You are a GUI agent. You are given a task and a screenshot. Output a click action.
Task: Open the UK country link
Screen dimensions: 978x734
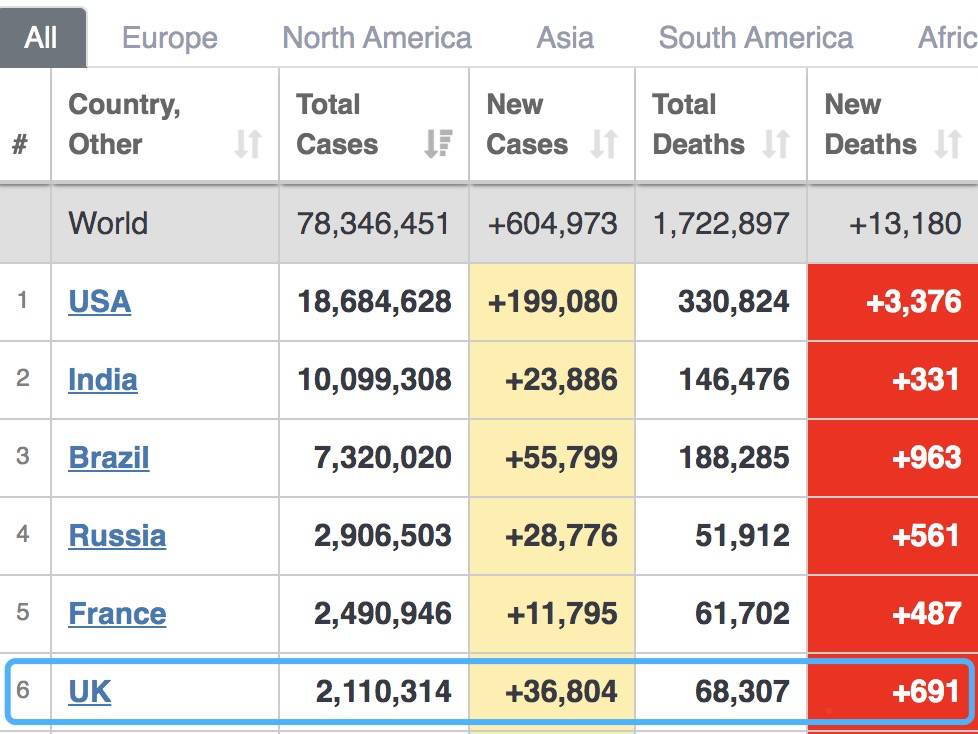(90, 691)
